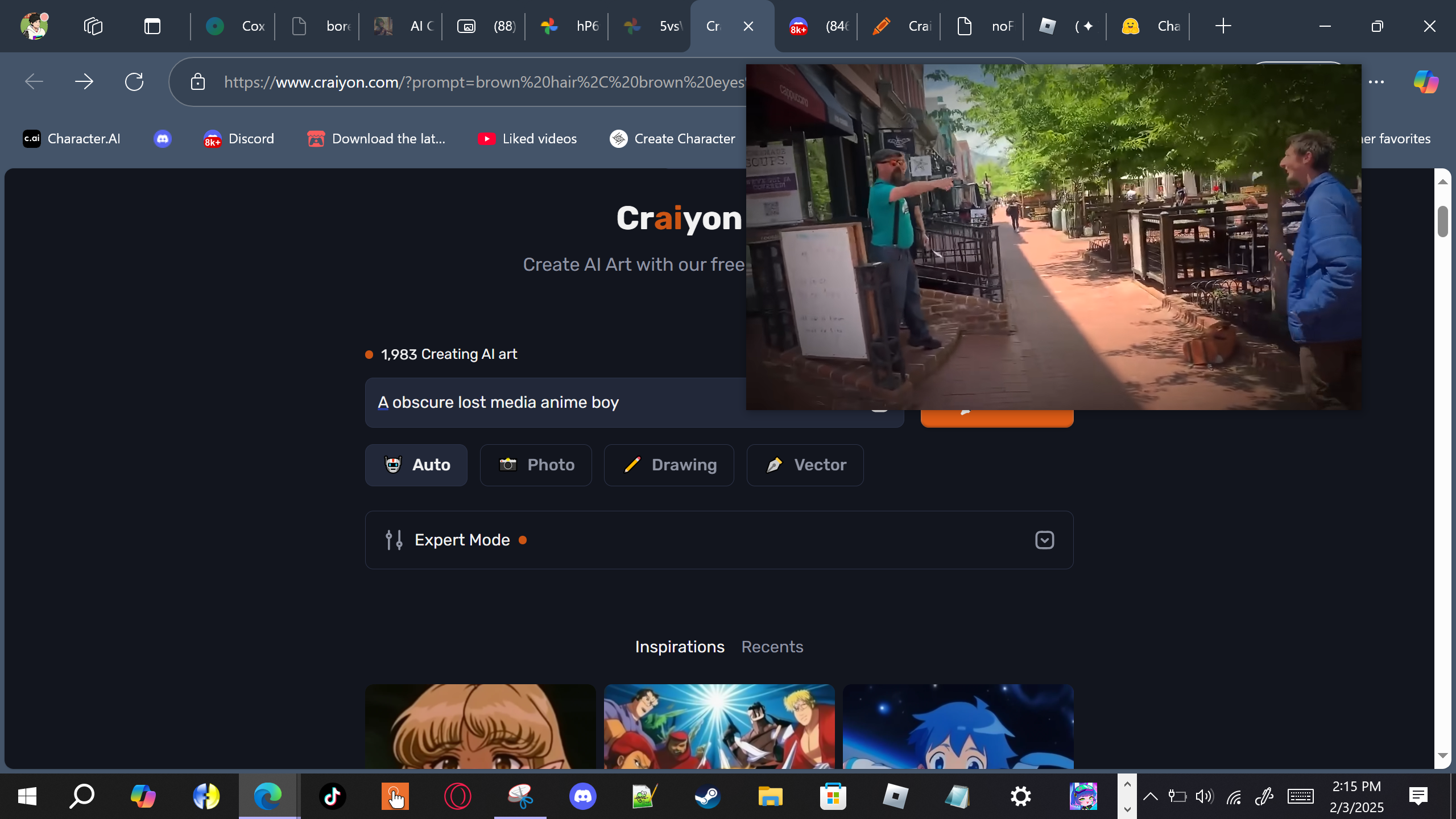Screen dimensions: 1456x819
Task: Open the round Discord icon bookmark
Action: click(x=163, y=139)
